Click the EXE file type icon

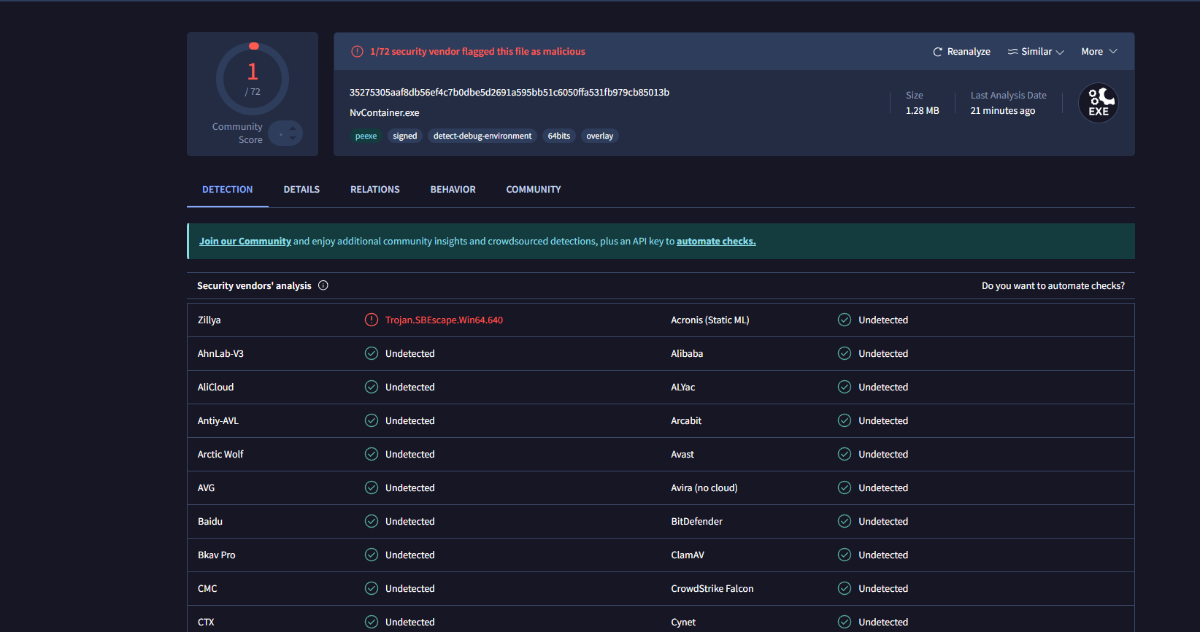click(1098, 103)
